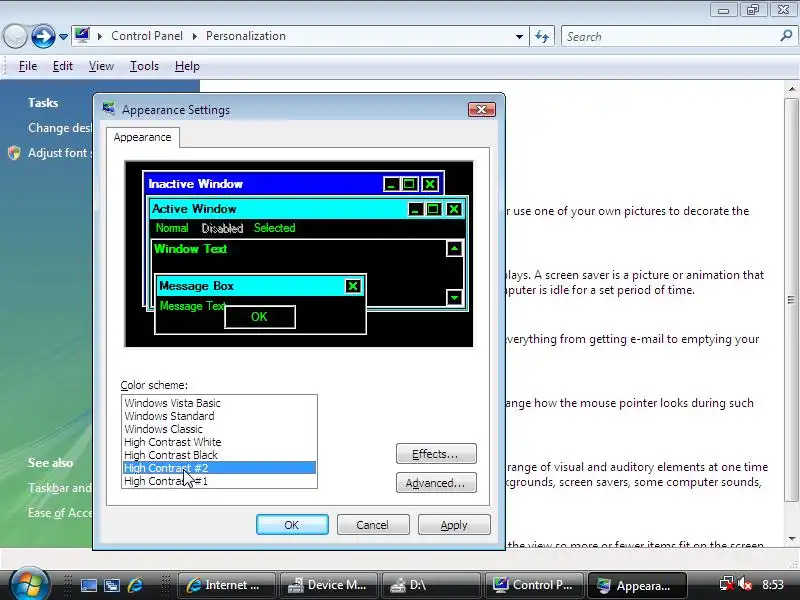The image size is (800, 600).
Task: Click the Refresh button beside address bar
Action: coord(542,37)
